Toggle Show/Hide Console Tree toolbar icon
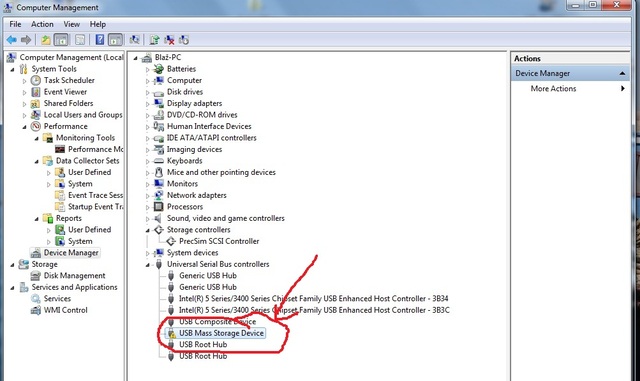 61,40
